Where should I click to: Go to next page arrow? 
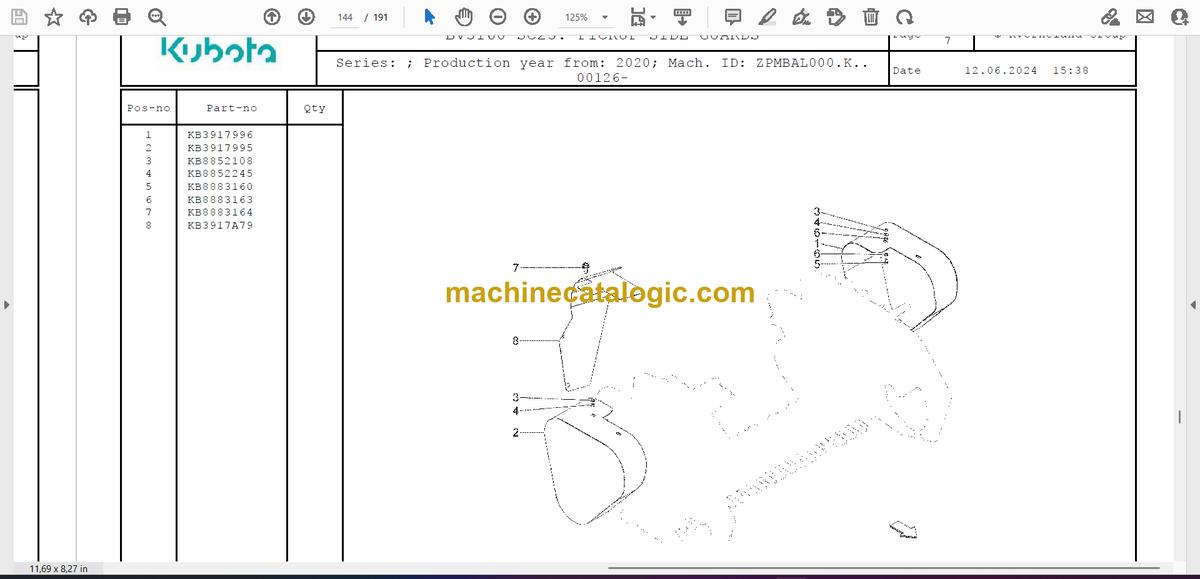coord(306,17)
